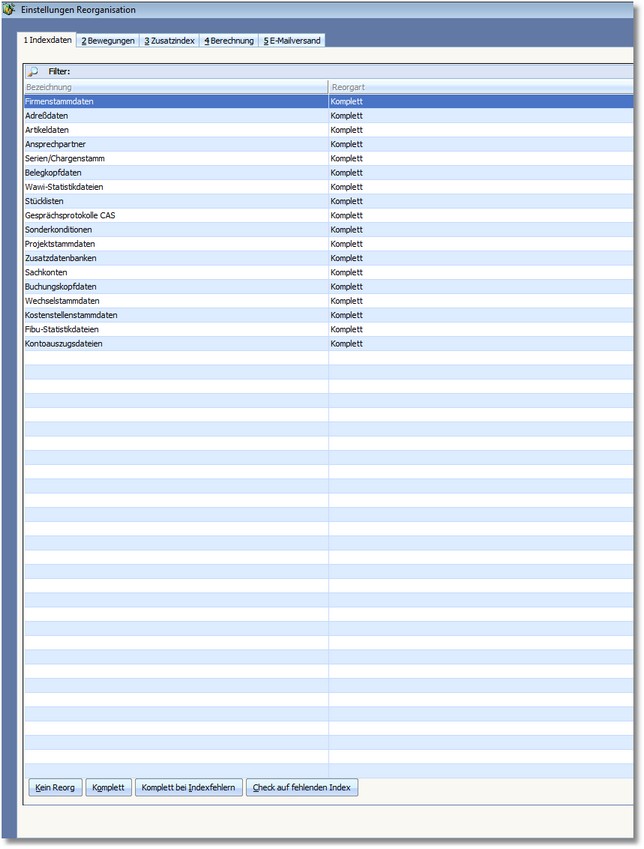The width and height of the screenshot is (644, 849).
Task: Click the application icon in title bar
Action: (x=9, y=9)
